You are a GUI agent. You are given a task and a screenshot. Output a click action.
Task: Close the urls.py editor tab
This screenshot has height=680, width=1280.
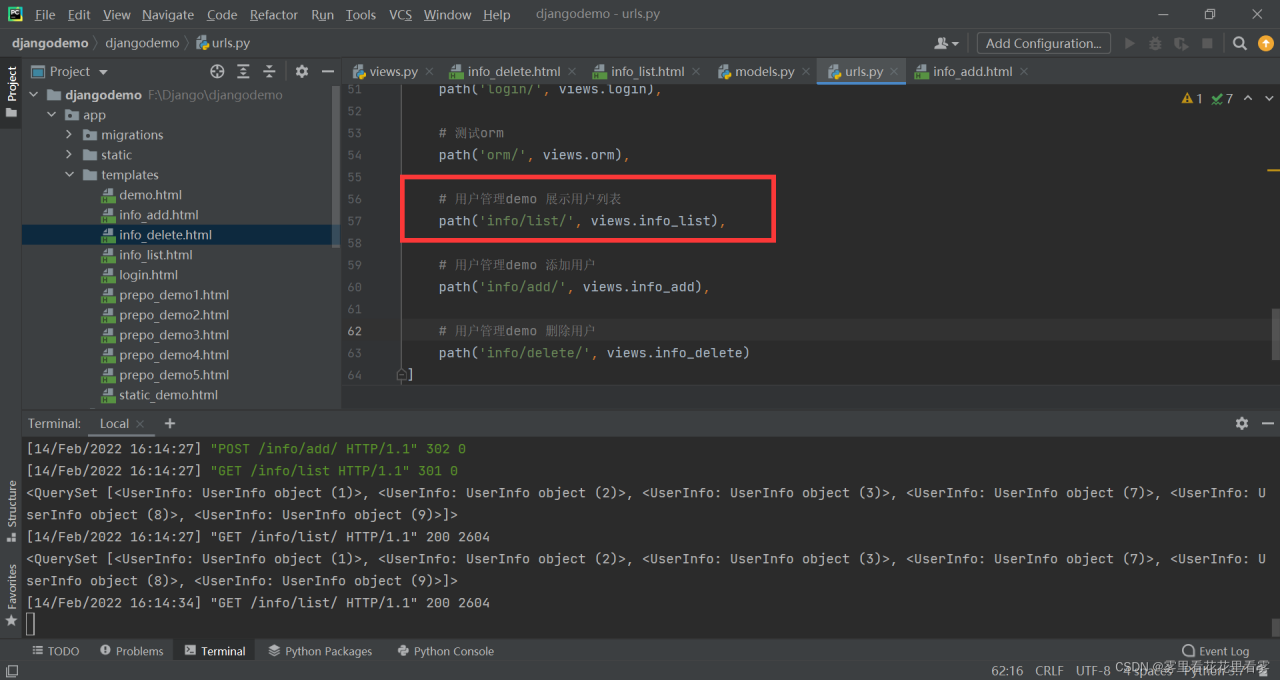point(894,72)
